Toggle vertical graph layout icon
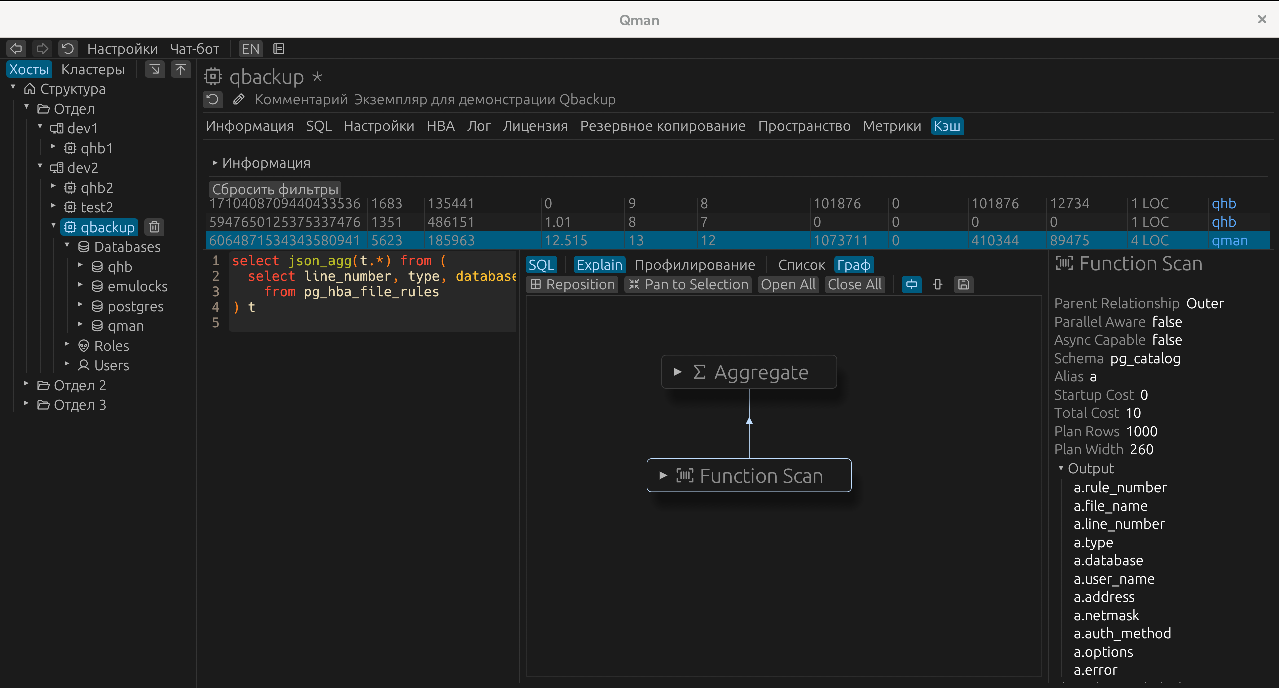This screenshot has height=688, width=1279. 937,285
